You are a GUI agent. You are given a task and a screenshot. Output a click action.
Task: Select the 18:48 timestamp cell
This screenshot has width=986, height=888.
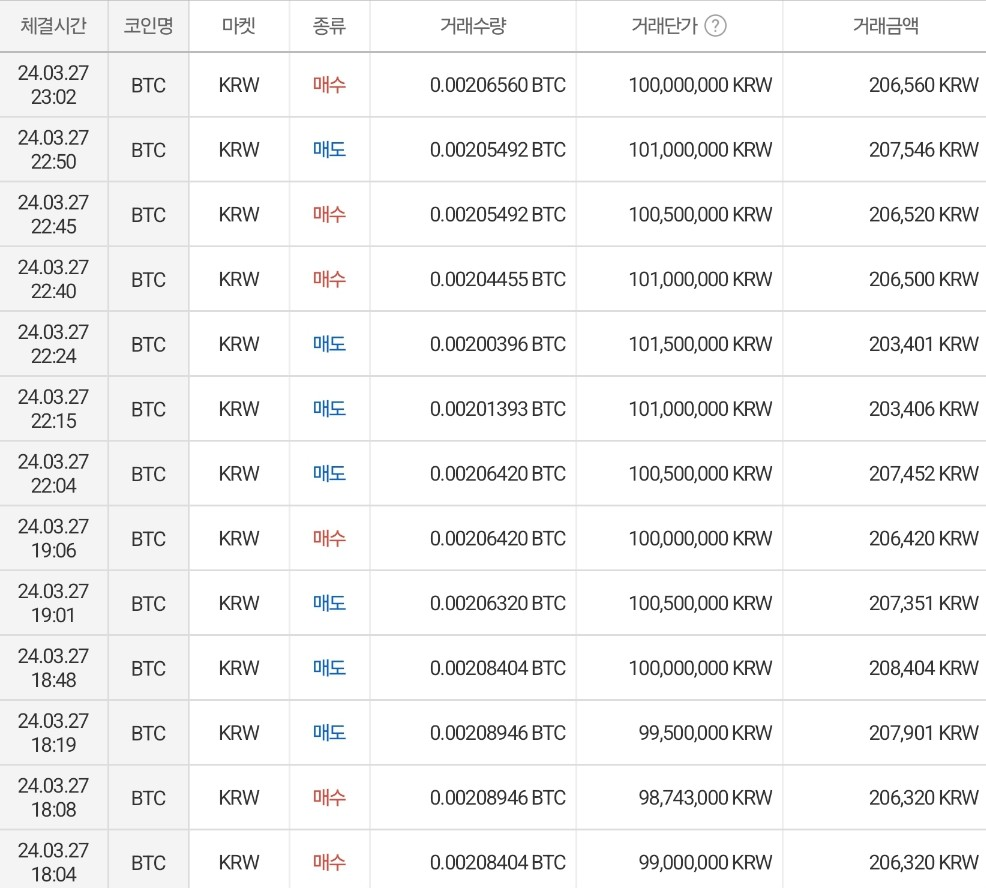point(53,668)
